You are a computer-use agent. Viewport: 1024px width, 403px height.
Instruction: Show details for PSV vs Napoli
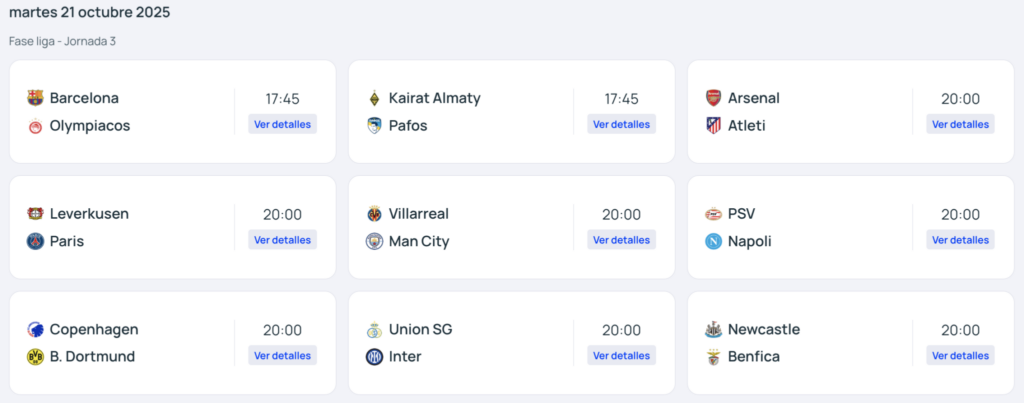[961, 240]
